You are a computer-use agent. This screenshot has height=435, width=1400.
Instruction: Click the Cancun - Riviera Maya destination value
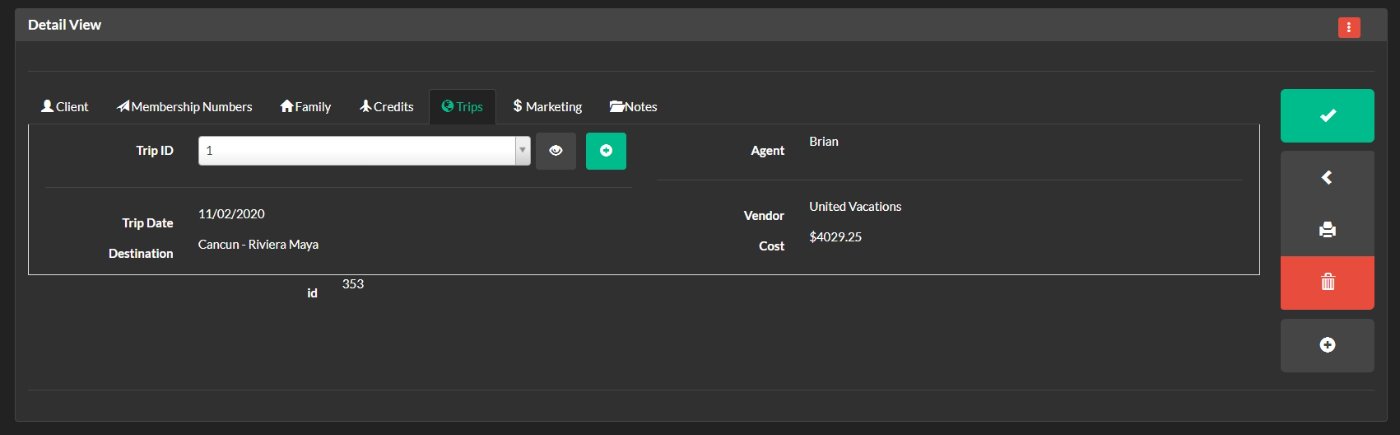pos(258,244)
